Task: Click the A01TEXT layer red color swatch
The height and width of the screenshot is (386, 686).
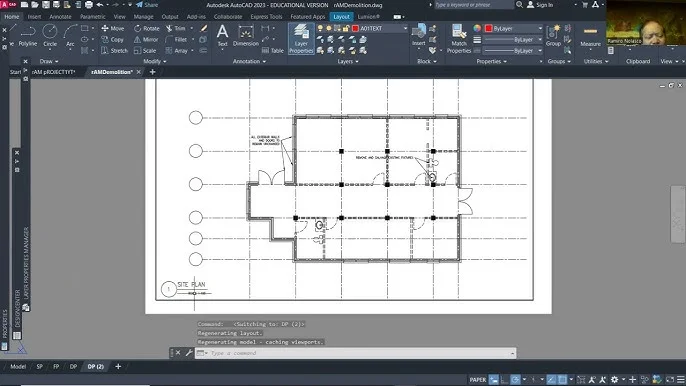Action: click(355, 28)
